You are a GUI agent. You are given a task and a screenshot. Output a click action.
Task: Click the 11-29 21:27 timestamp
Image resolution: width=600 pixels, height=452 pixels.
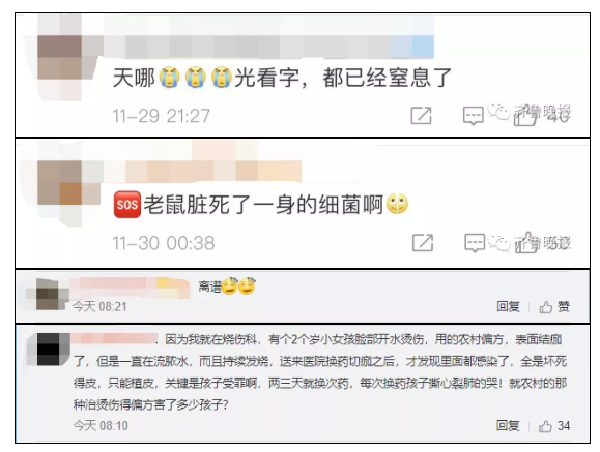(x=161, y=116)
